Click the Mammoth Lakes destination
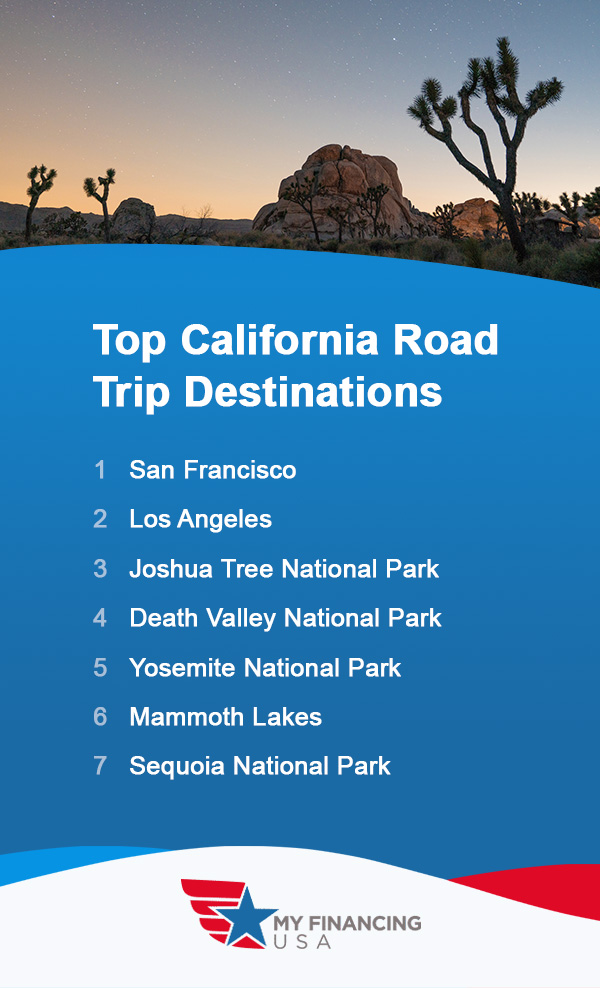 click(225, 717)
